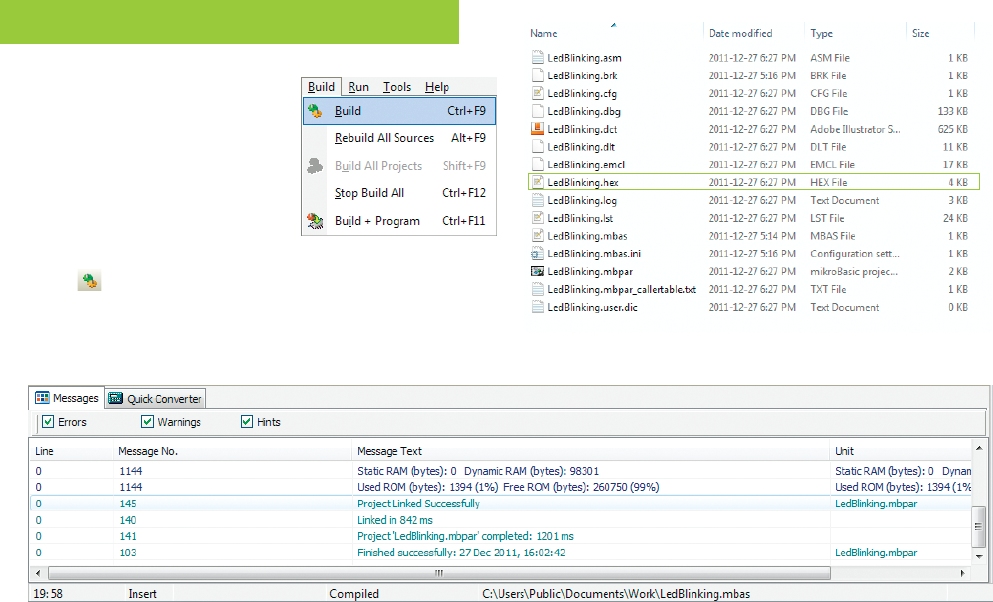Switch to the Quick Converter tab

click(x=155, y=399)
